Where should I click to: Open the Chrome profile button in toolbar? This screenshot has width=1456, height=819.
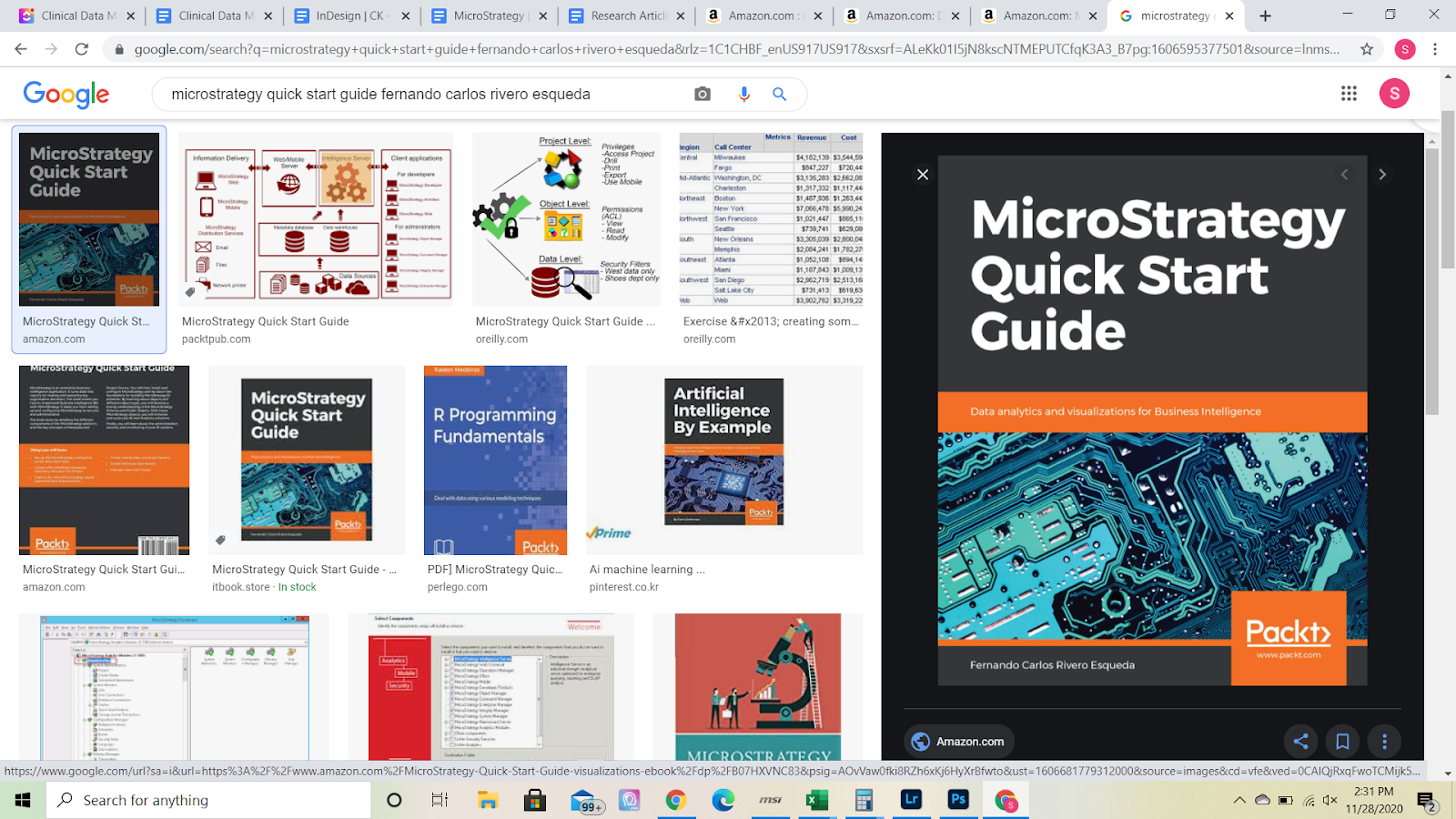1405,49
